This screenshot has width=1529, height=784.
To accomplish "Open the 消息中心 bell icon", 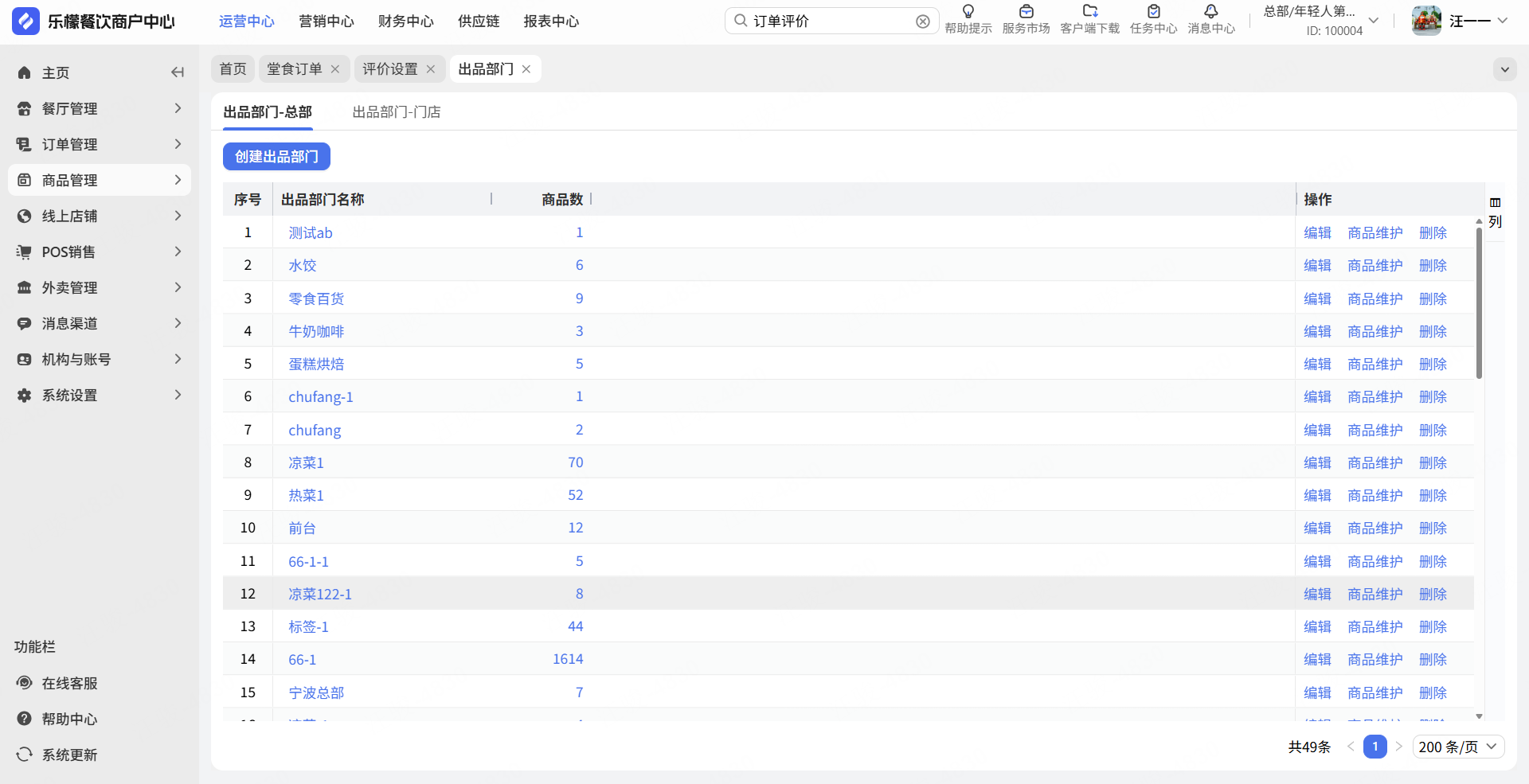I will pos(1211,11).
